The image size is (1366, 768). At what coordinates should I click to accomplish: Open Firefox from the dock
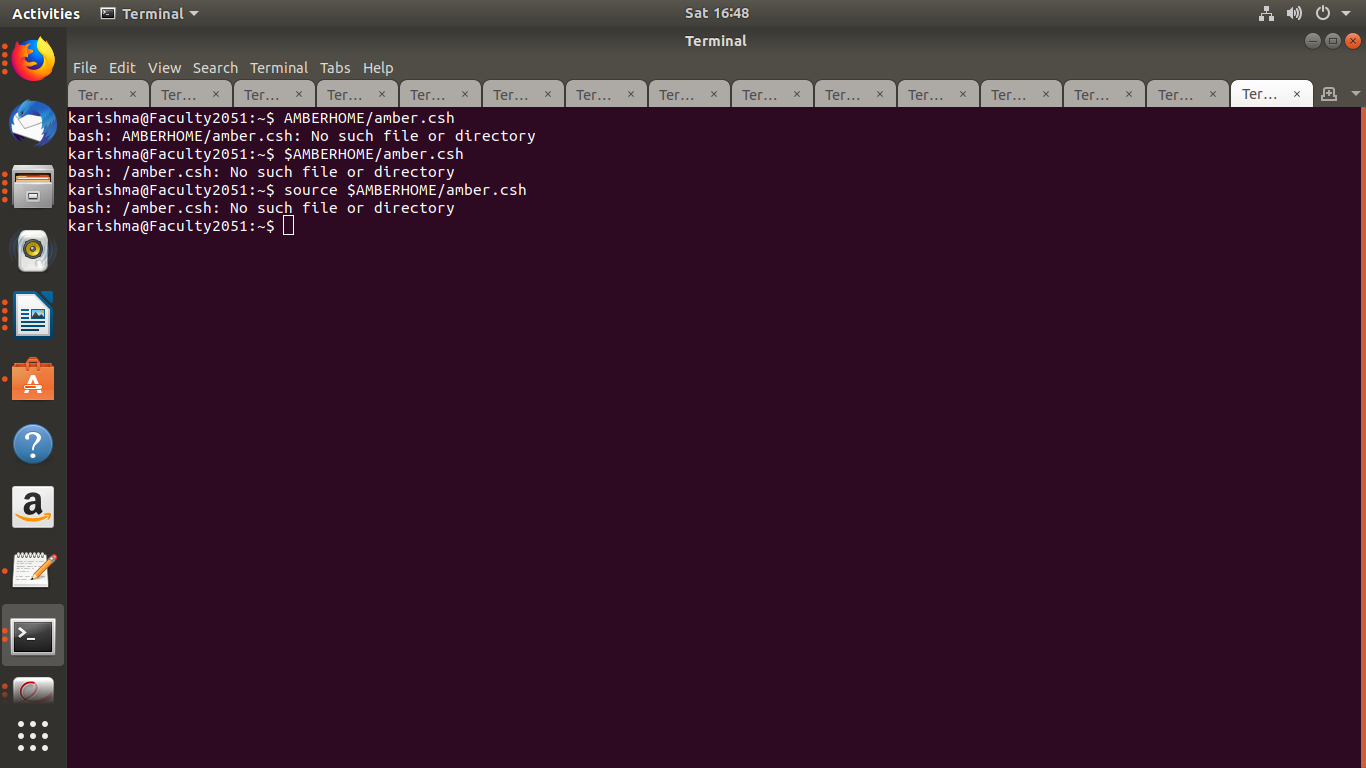(x=33, y=60)
